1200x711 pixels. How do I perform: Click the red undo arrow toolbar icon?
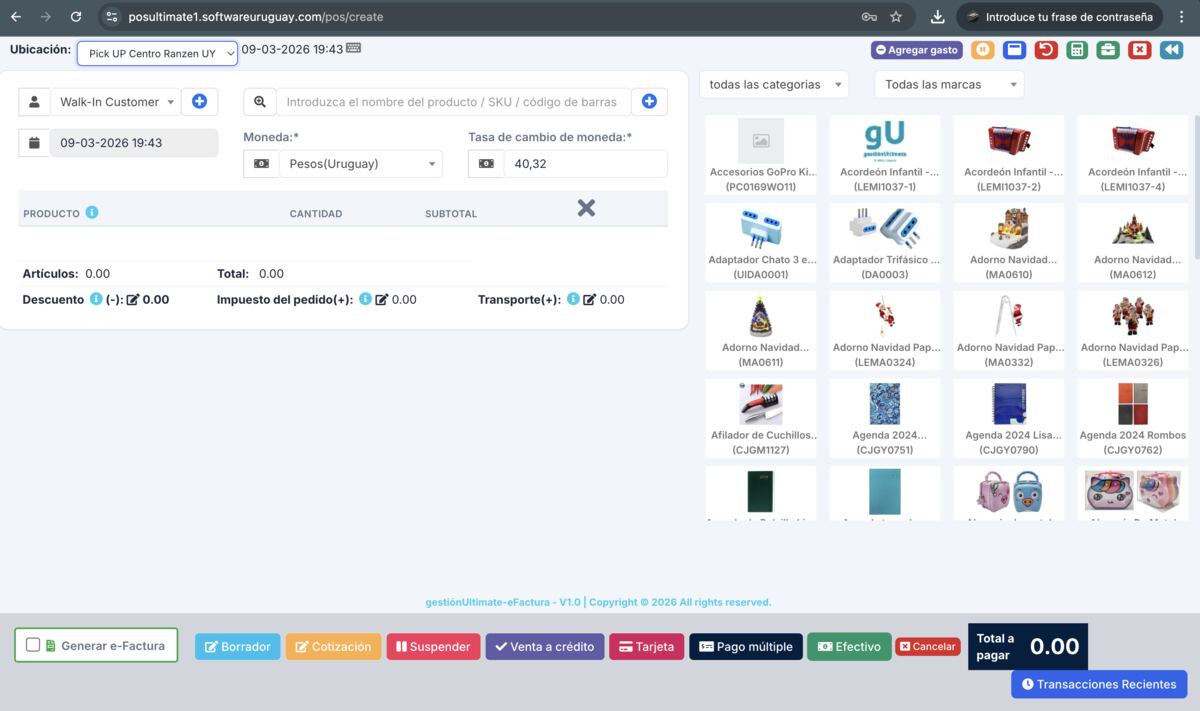click(x=1045, y=49)
